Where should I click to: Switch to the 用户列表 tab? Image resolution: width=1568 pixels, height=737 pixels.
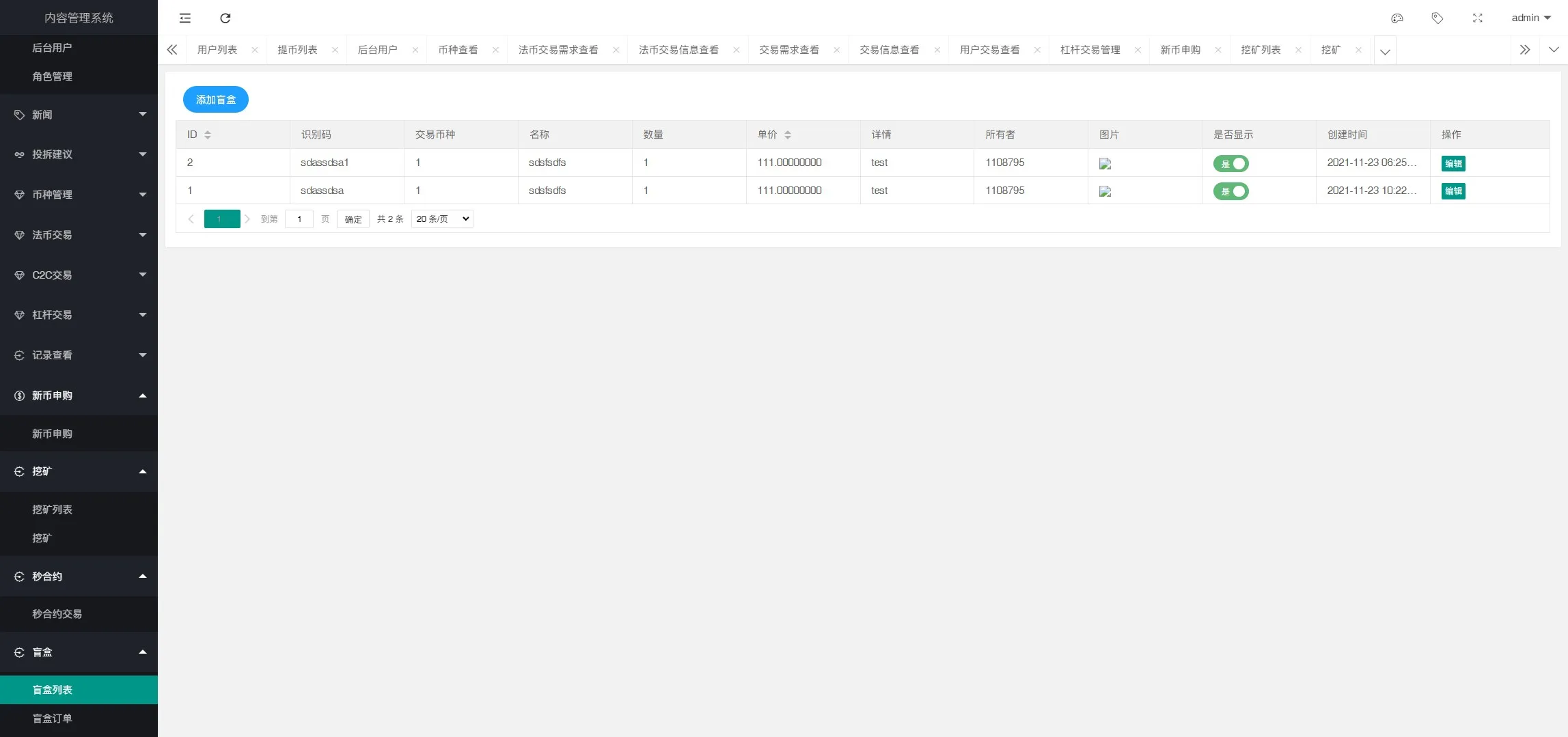point(217,49)
